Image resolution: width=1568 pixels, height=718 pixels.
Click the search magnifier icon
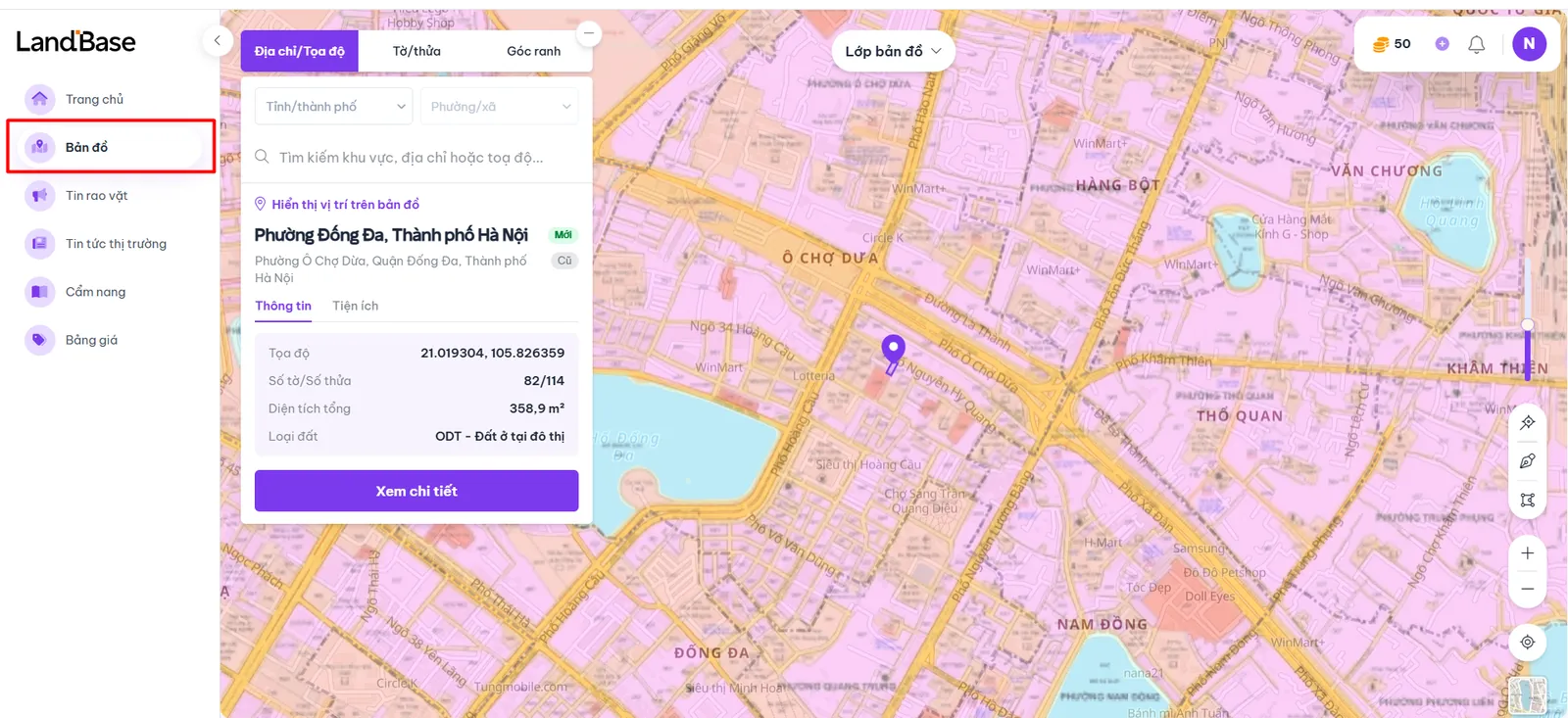262,157
